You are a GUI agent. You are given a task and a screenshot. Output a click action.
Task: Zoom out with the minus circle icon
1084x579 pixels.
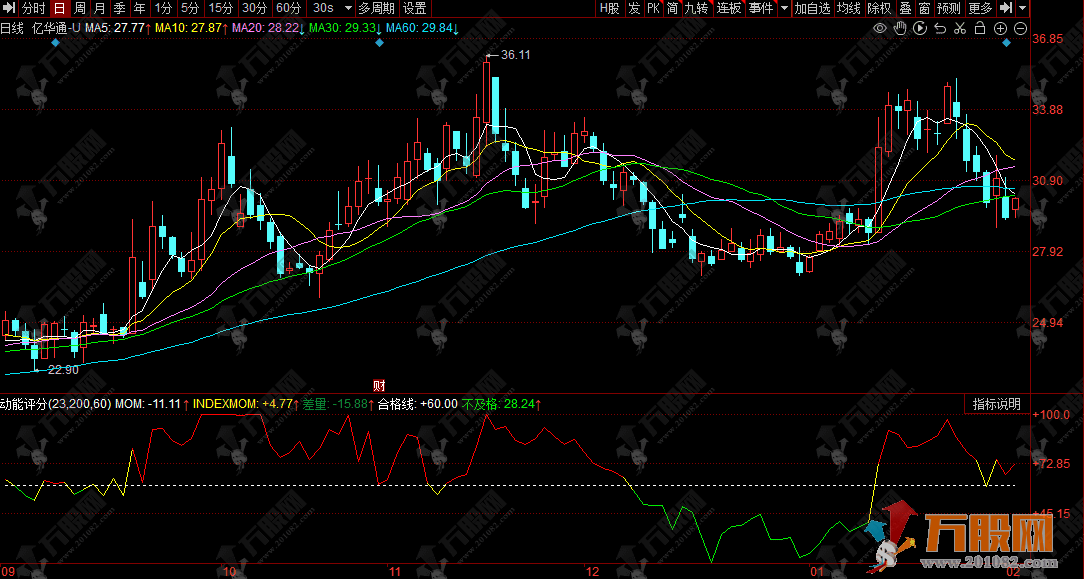pyautogui.click(x=1019, y=28)
